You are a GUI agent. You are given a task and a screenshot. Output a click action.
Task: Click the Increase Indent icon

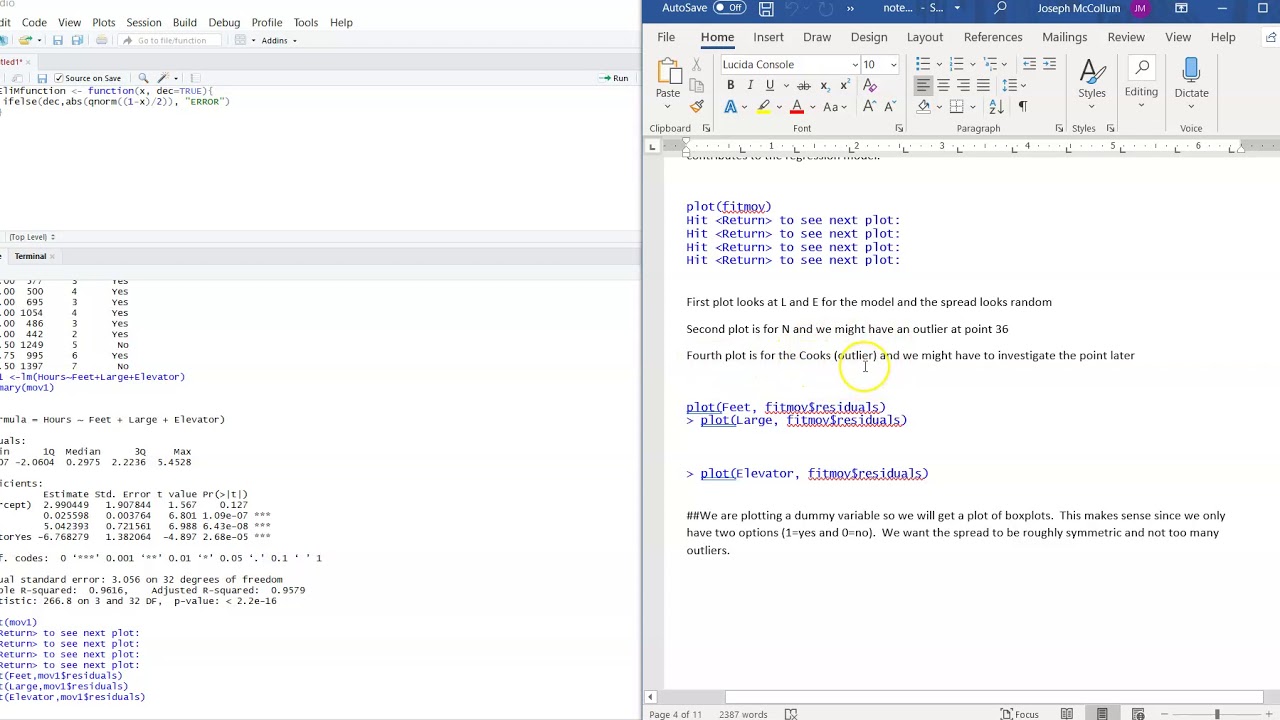[1049, 64]
